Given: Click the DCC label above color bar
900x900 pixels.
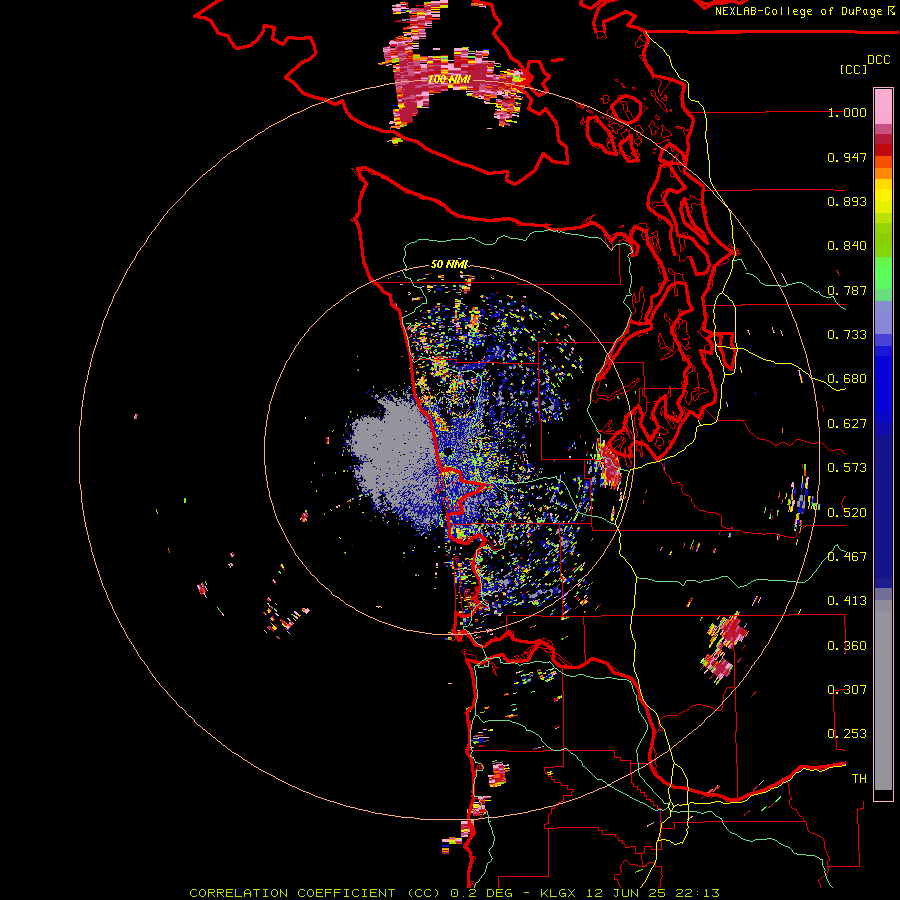Looking at the screenshot, I should pos(878,59).
